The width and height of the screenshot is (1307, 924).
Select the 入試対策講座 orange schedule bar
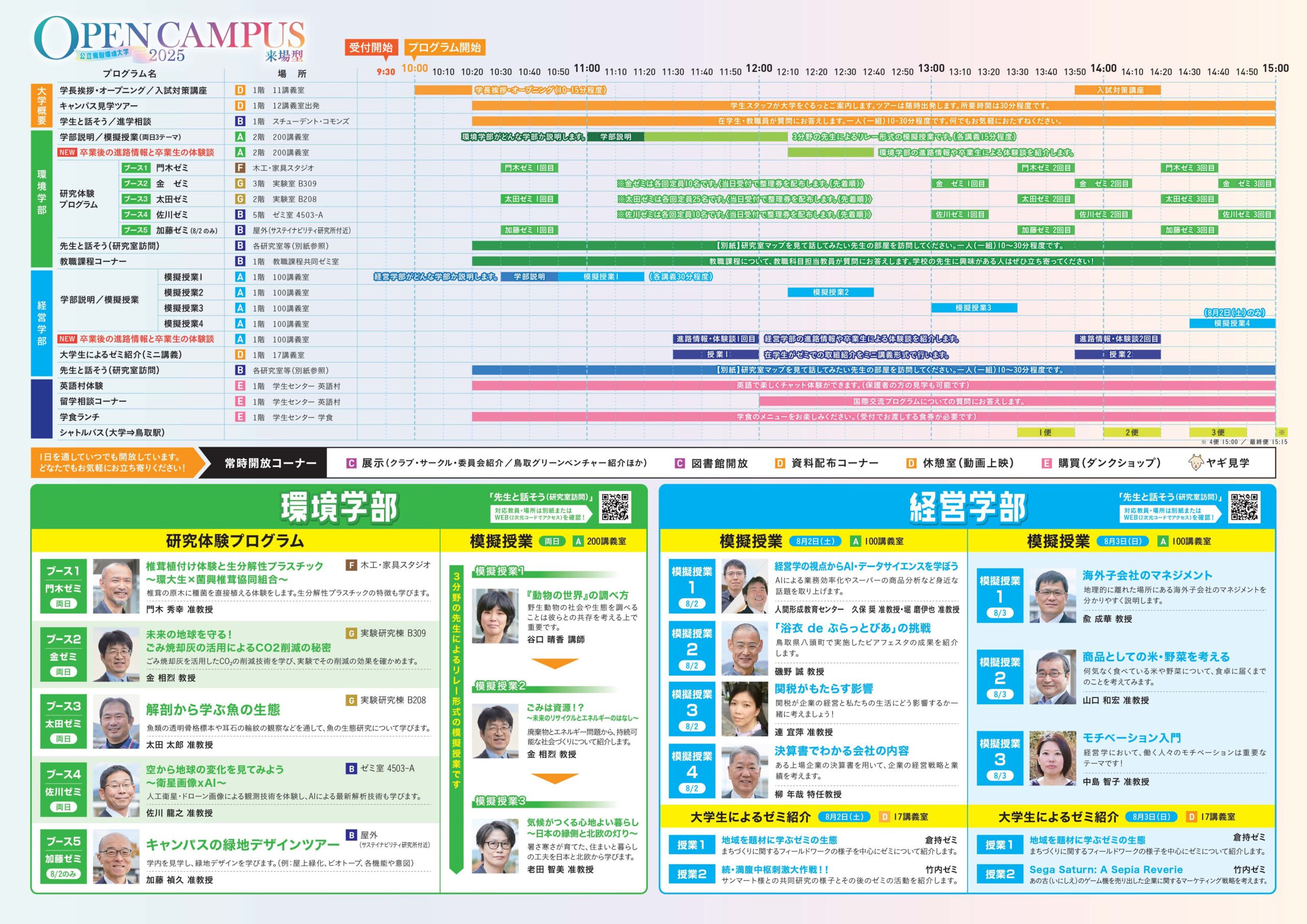point(1118,90)
